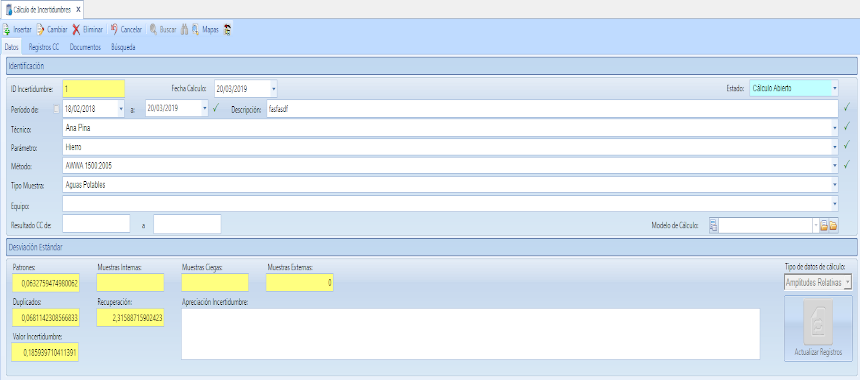Image resolution: width=860 pixels, height=380 pixels.
Task: Click the open-folder icon beside Modelo de Cálculo
Action: point(833,225)
